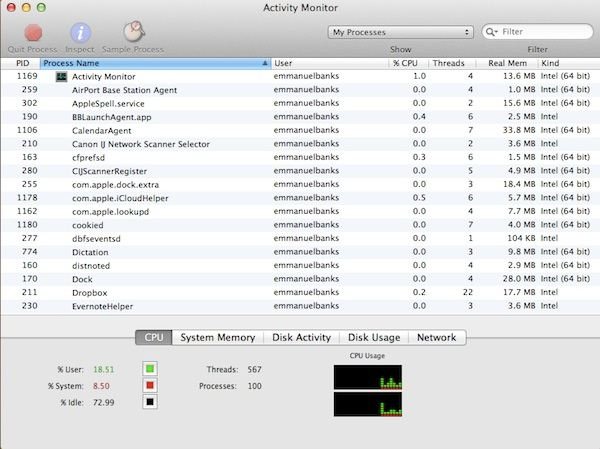Switch to the Network tab

pos(437,338)
